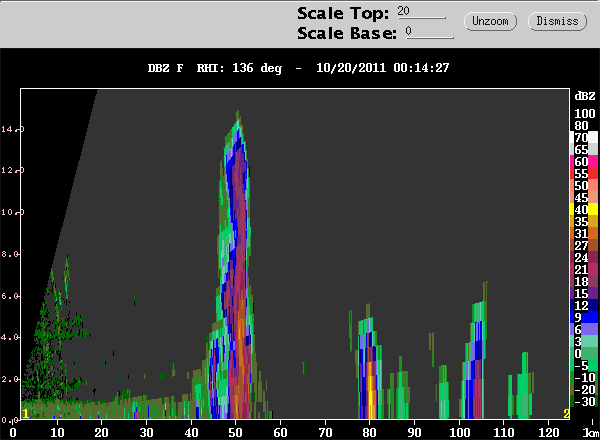Click the tall storm echo near 50 km
The width and height of the screenshot is (600, 440).
pyautogui.click(x=235, y=280)
